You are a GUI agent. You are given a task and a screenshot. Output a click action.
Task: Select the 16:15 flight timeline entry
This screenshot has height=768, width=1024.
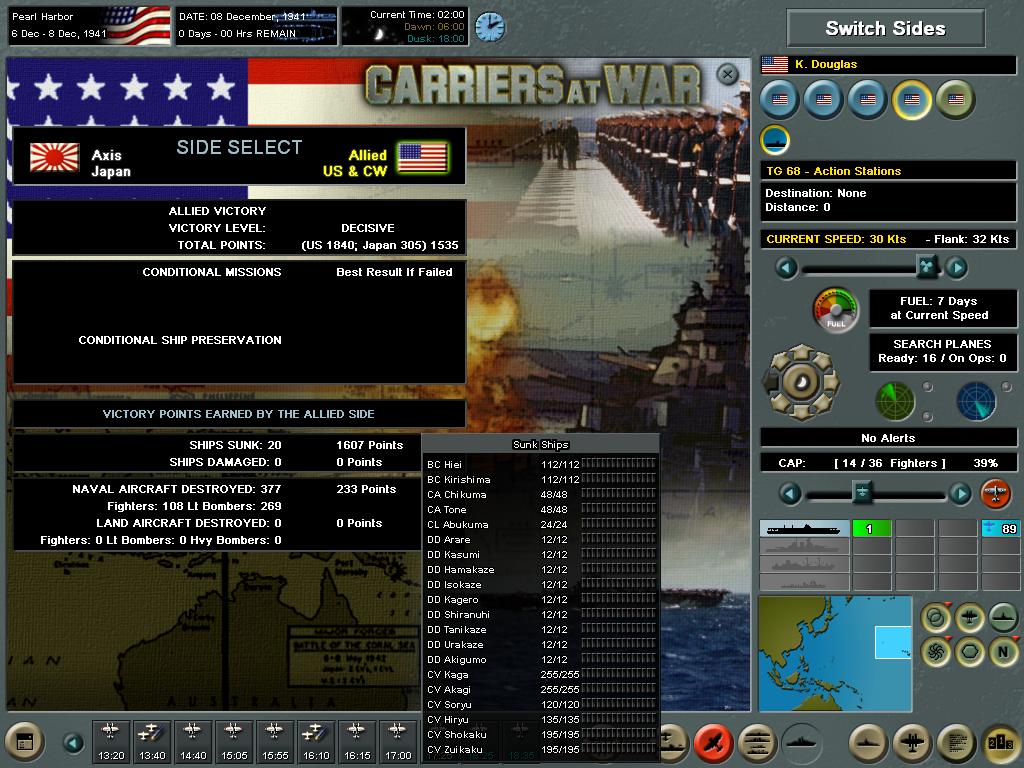click(x=357, y=742)
